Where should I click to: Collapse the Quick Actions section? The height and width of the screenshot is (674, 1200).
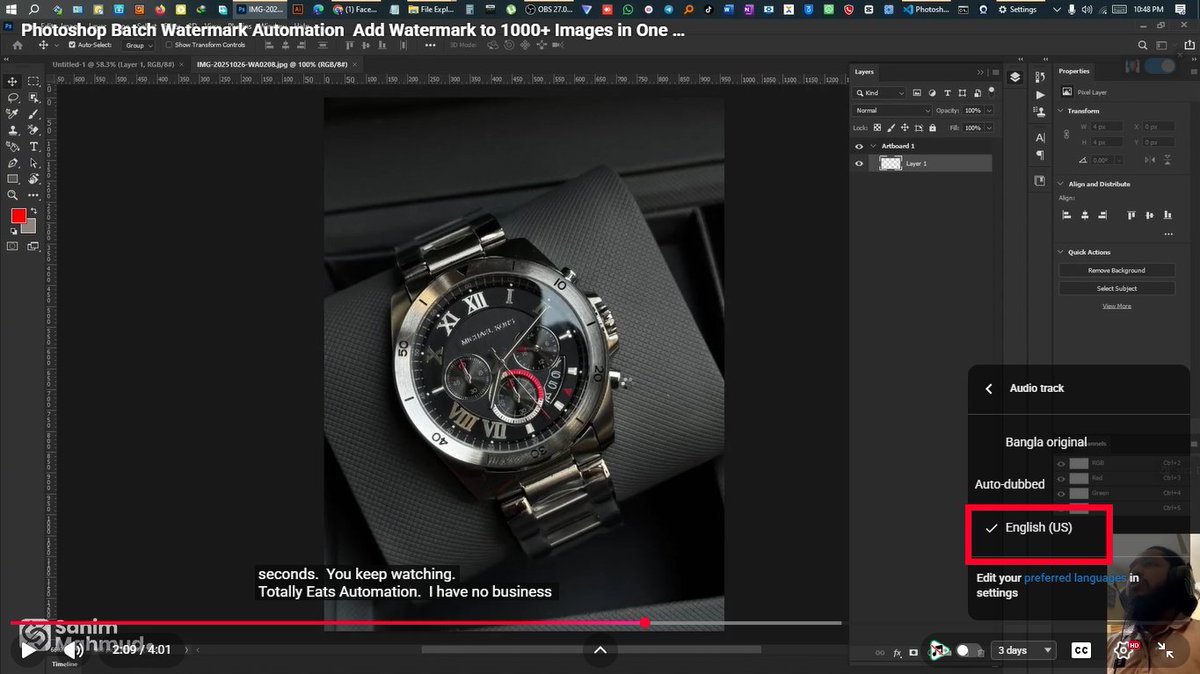click(1061, 252)
